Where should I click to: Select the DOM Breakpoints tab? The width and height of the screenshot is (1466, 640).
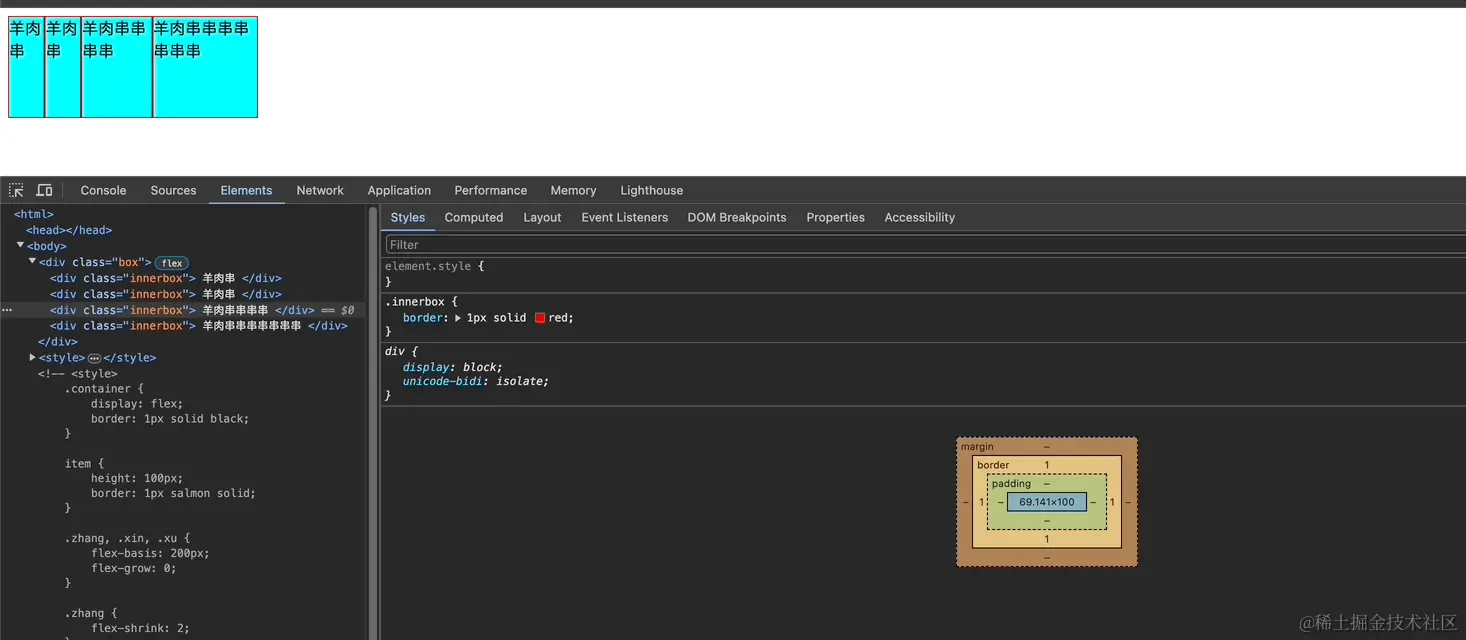(737, 217)
